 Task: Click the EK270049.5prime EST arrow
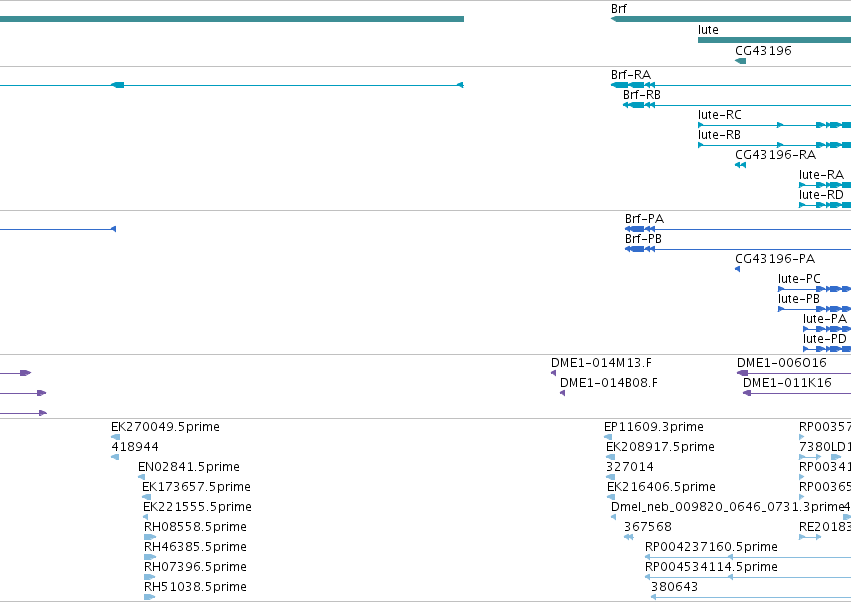click(x=116, y=437)
